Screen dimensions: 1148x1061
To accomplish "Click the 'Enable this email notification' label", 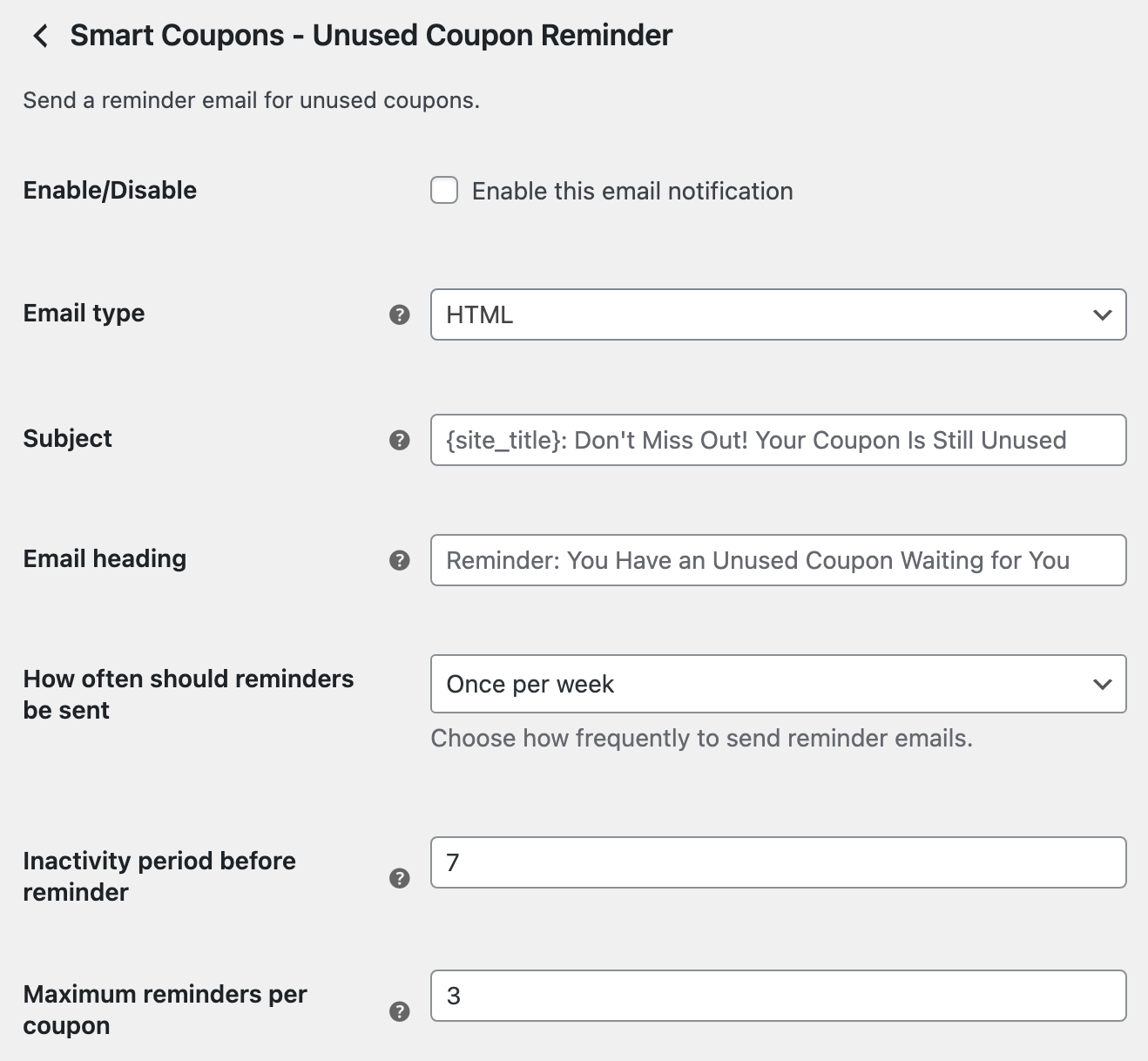I will (632, 191).
